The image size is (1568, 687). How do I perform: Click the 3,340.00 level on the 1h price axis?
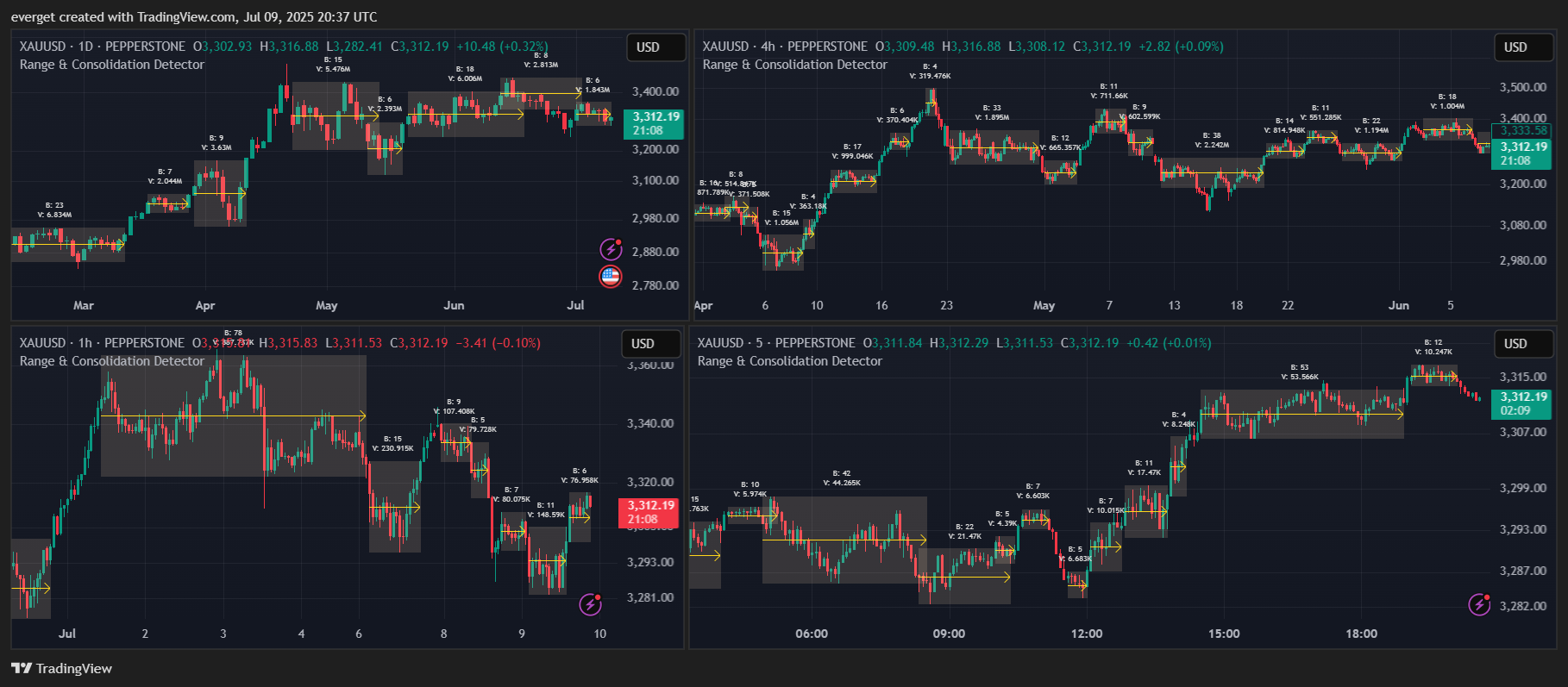point(650,423)
